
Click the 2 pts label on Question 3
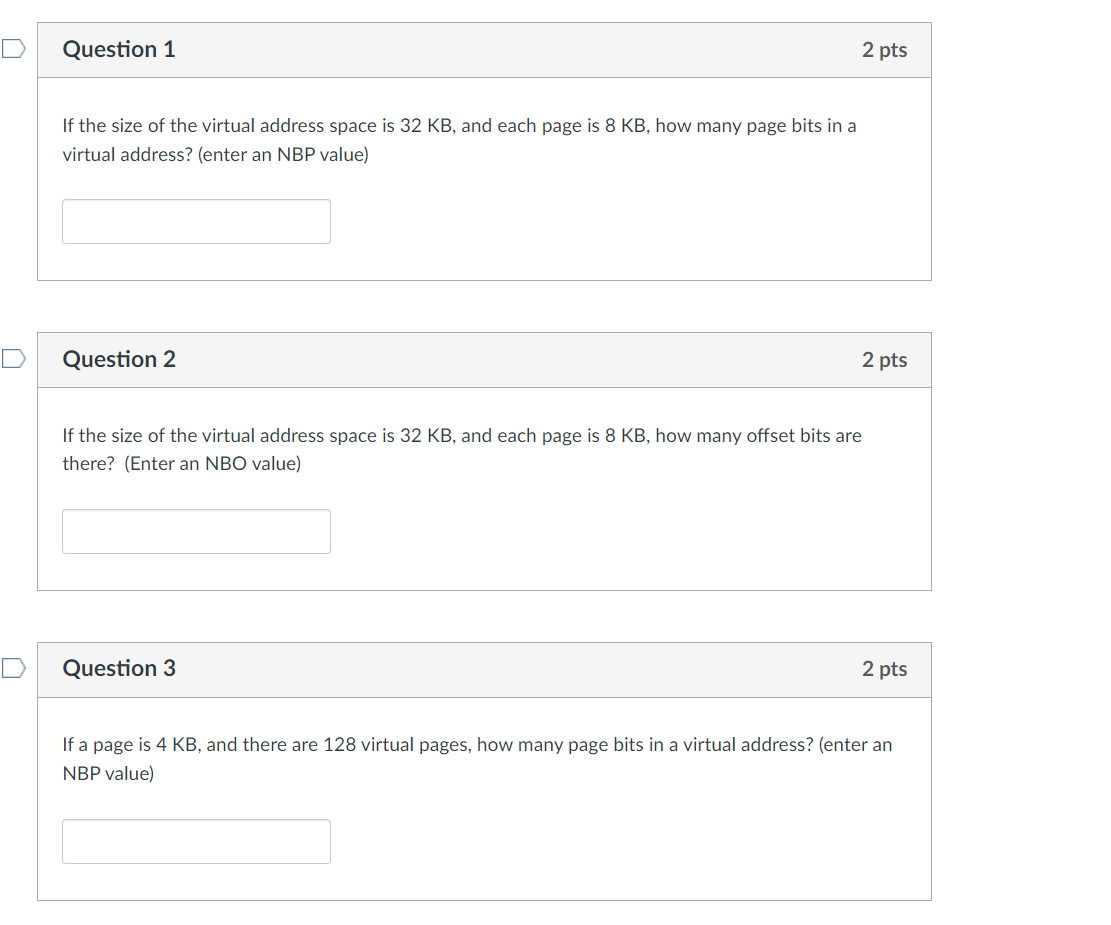point(884,668)
